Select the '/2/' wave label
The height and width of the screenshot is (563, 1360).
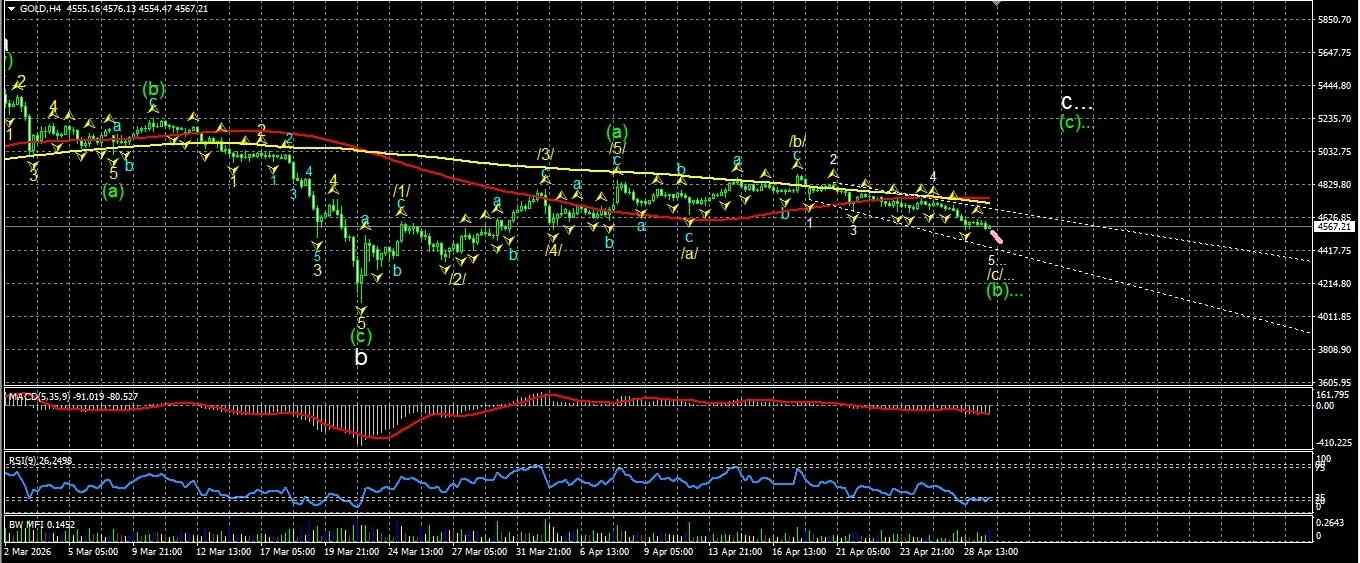click(457, 277)
